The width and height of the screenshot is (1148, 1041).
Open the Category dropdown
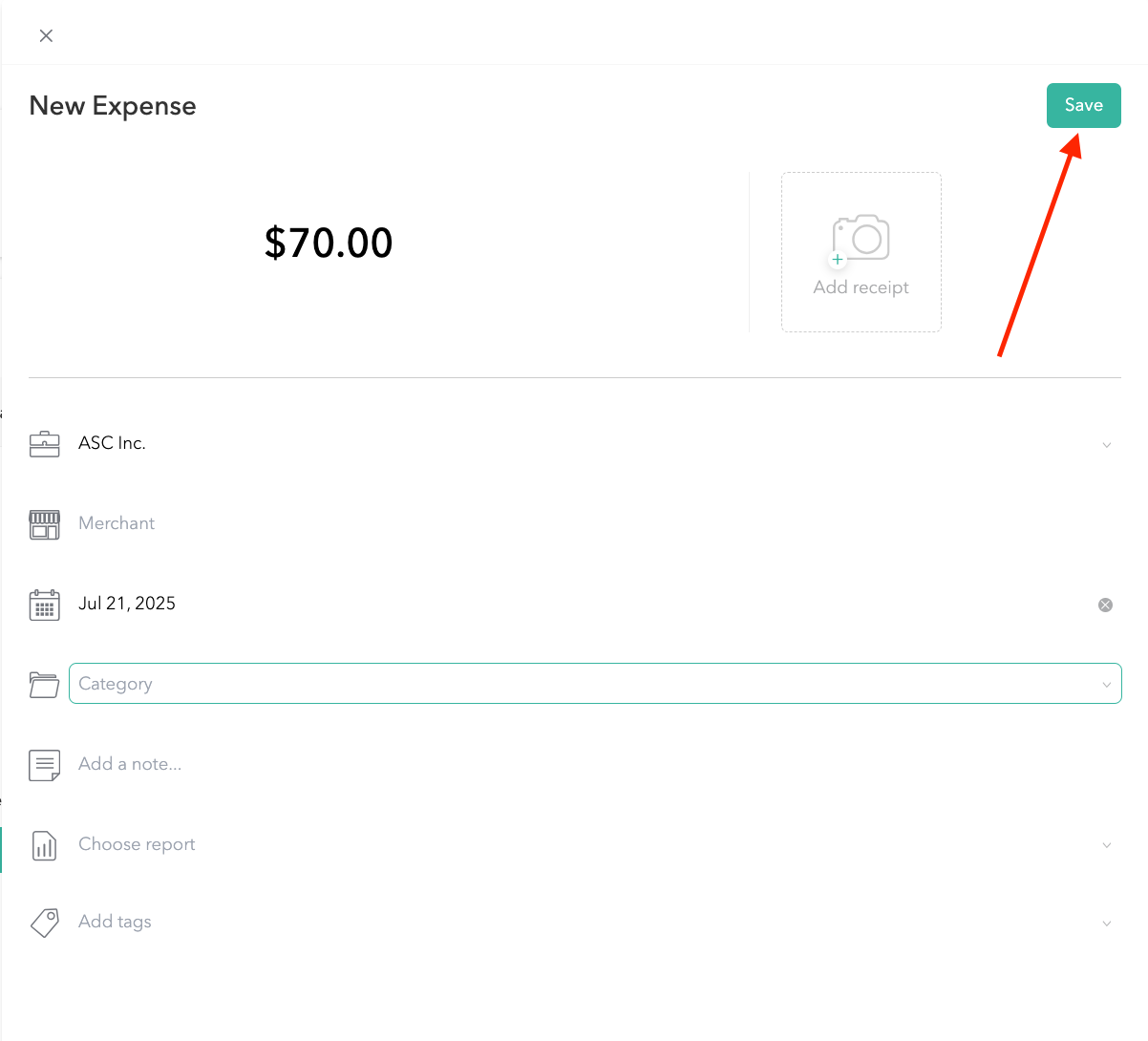point(1106,684)
